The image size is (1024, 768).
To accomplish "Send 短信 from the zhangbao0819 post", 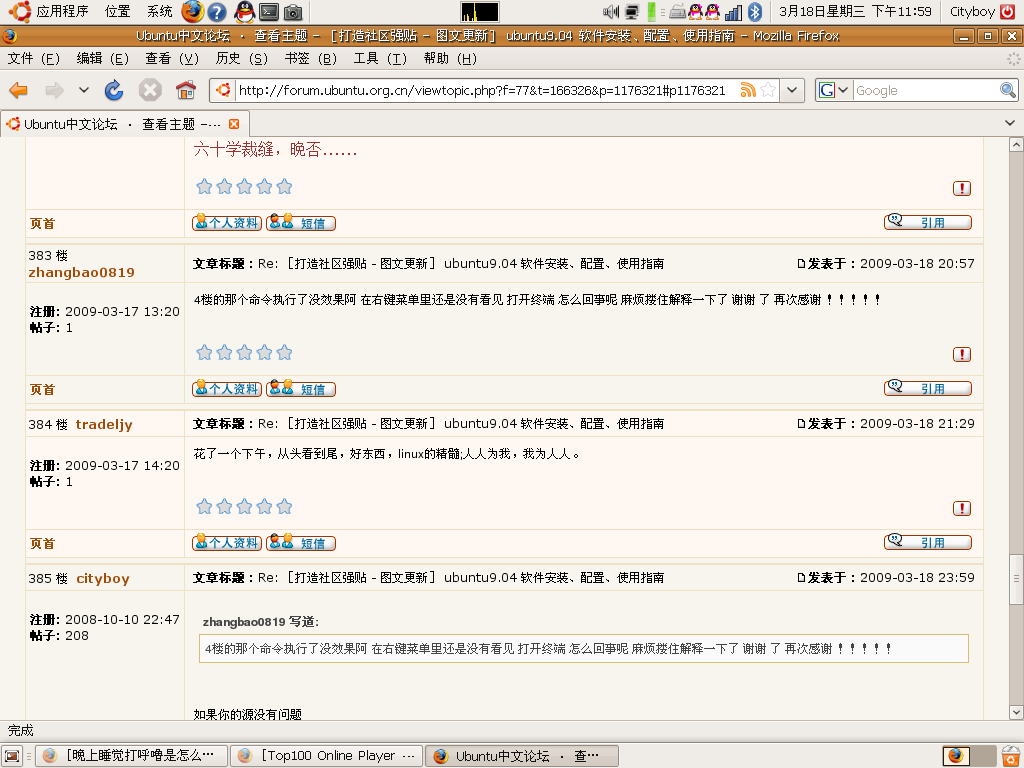I will point(300,389).
